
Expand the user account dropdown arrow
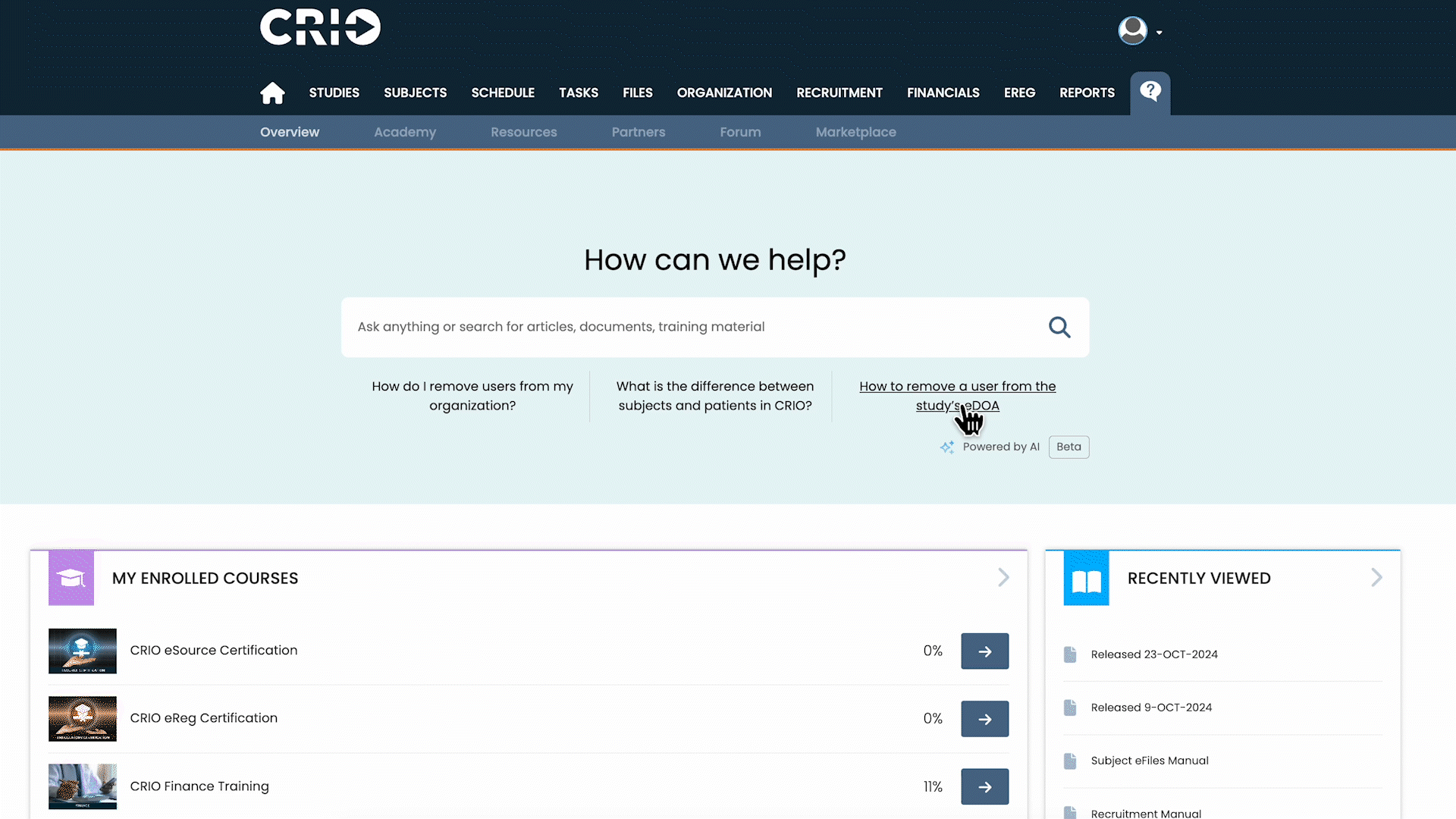(1159, 33)
